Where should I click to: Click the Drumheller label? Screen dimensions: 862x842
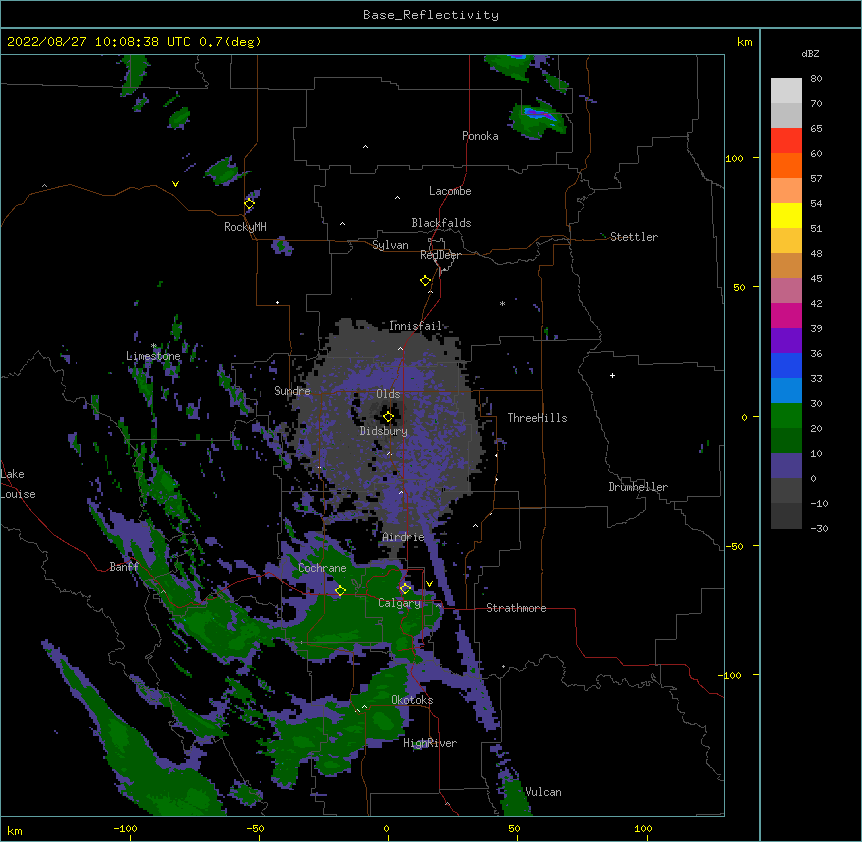638,487
